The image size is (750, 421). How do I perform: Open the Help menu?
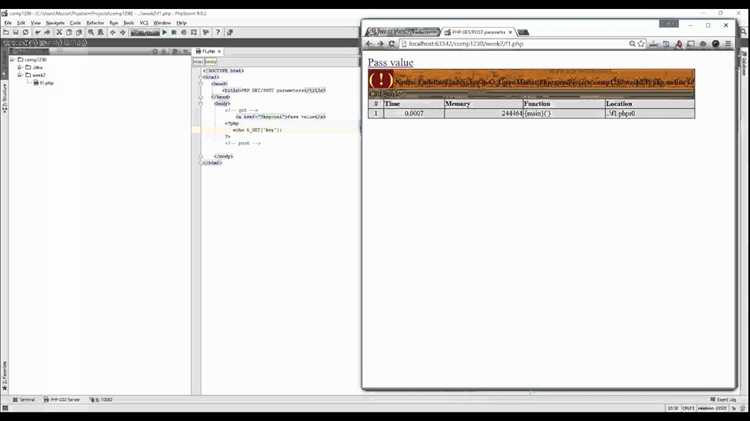point(181,23)
